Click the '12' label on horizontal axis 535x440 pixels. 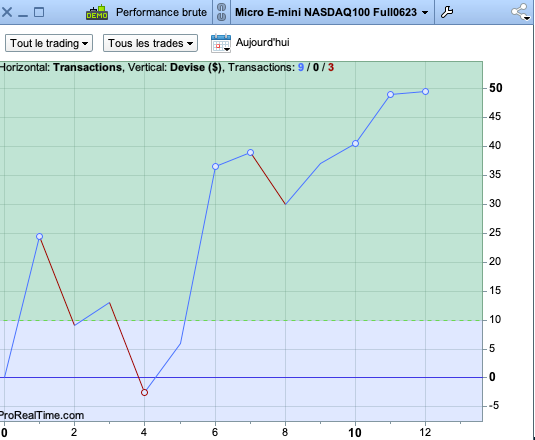pos(425,432)
